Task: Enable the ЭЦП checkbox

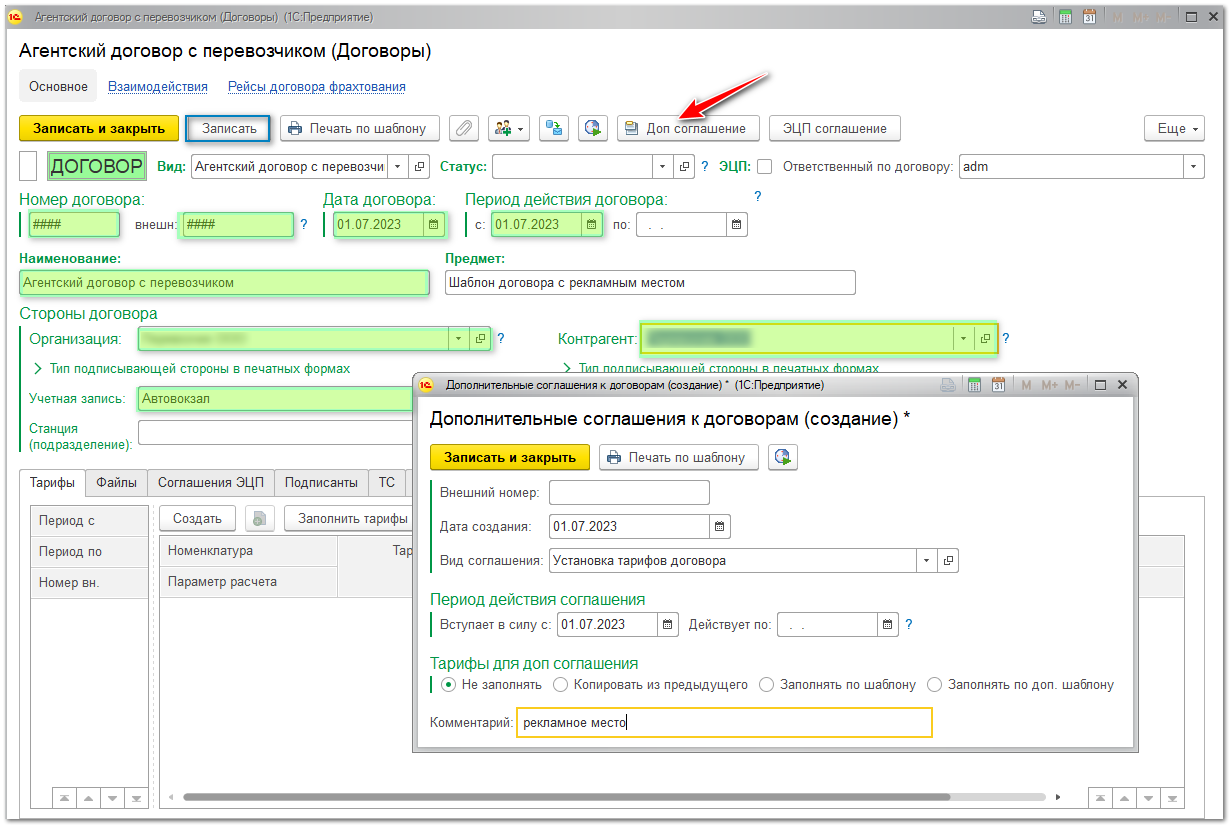Action: [x=765, y=167]
